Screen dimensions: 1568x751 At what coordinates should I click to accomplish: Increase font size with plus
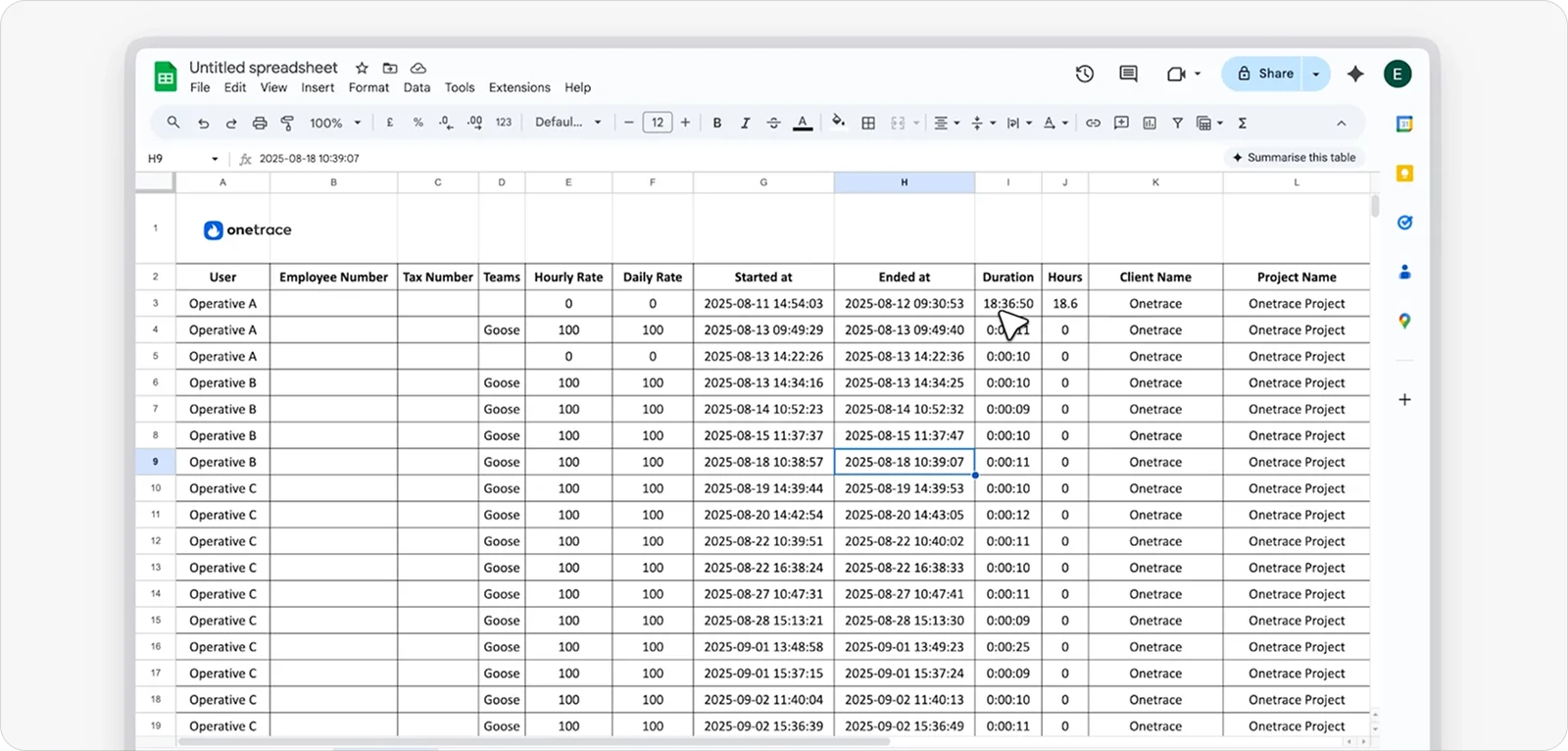(x=685, y=123)
